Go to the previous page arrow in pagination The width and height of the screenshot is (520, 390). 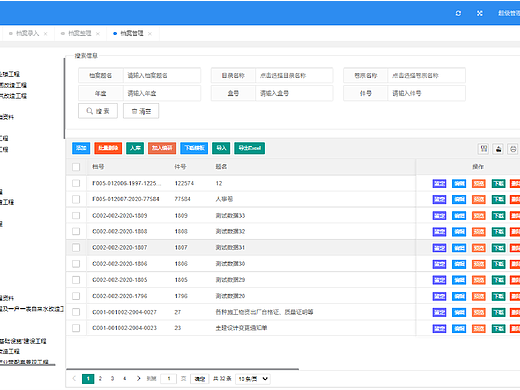pyautogui.click(x=74, y=378)
